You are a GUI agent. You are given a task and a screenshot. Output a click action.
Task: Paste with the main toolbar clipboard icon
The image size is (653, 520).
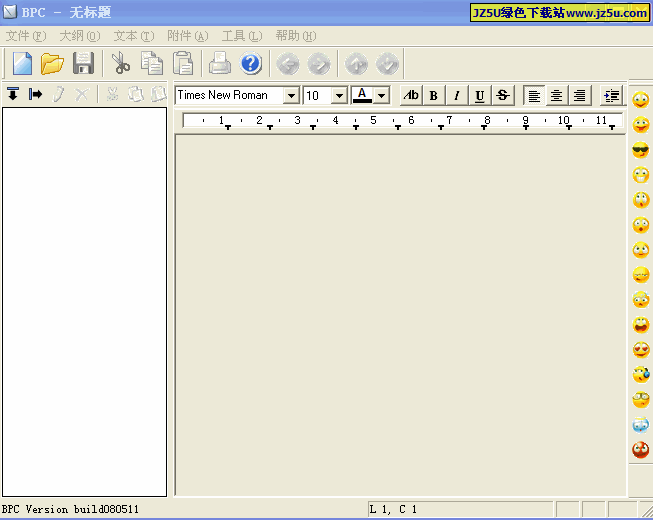click(183, 63)
